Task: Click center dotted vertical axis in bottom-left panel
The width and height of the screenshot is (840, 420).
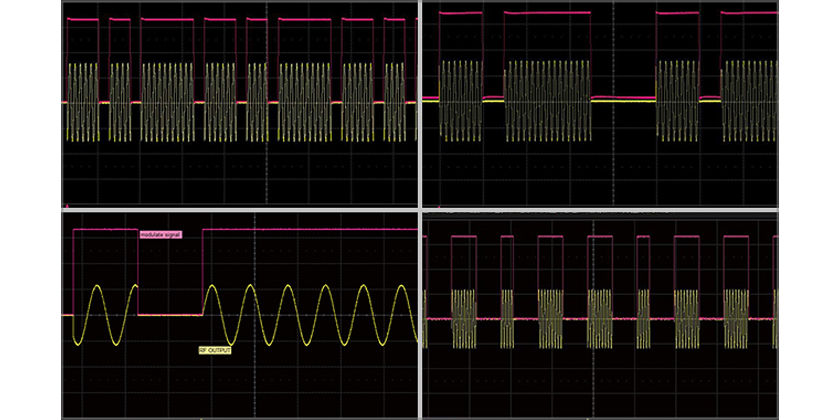Action: [x=255, y=380]
